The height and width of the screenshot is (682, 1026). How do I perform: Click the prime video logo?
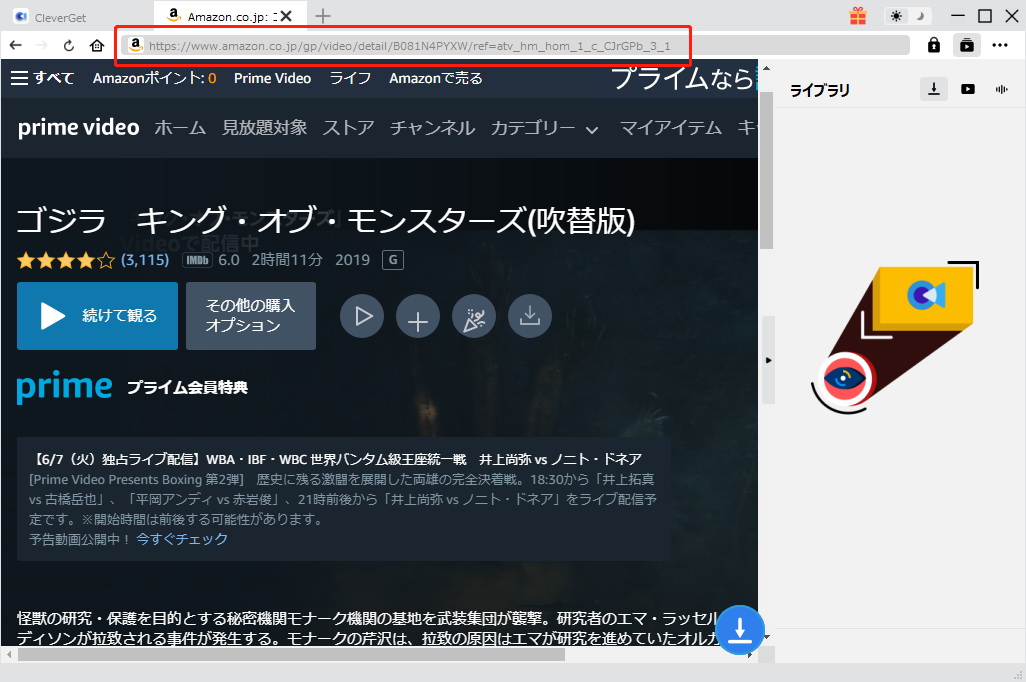(79, 127)
